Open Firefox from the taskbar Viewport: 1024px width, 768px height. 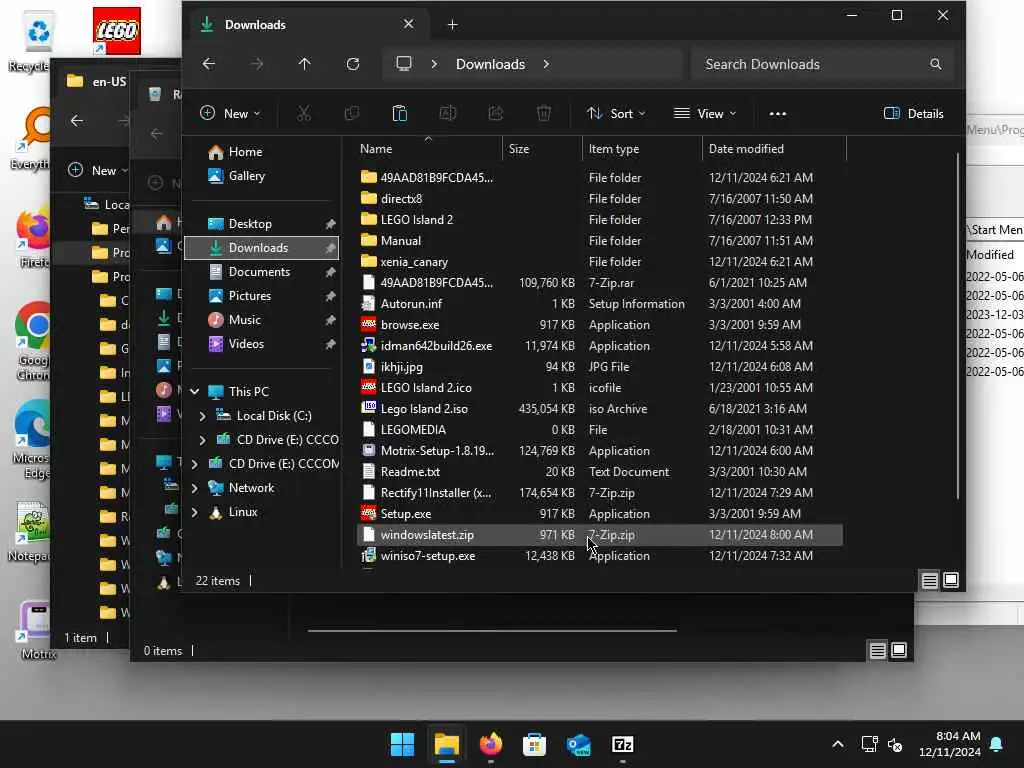[x=490, y=744]
